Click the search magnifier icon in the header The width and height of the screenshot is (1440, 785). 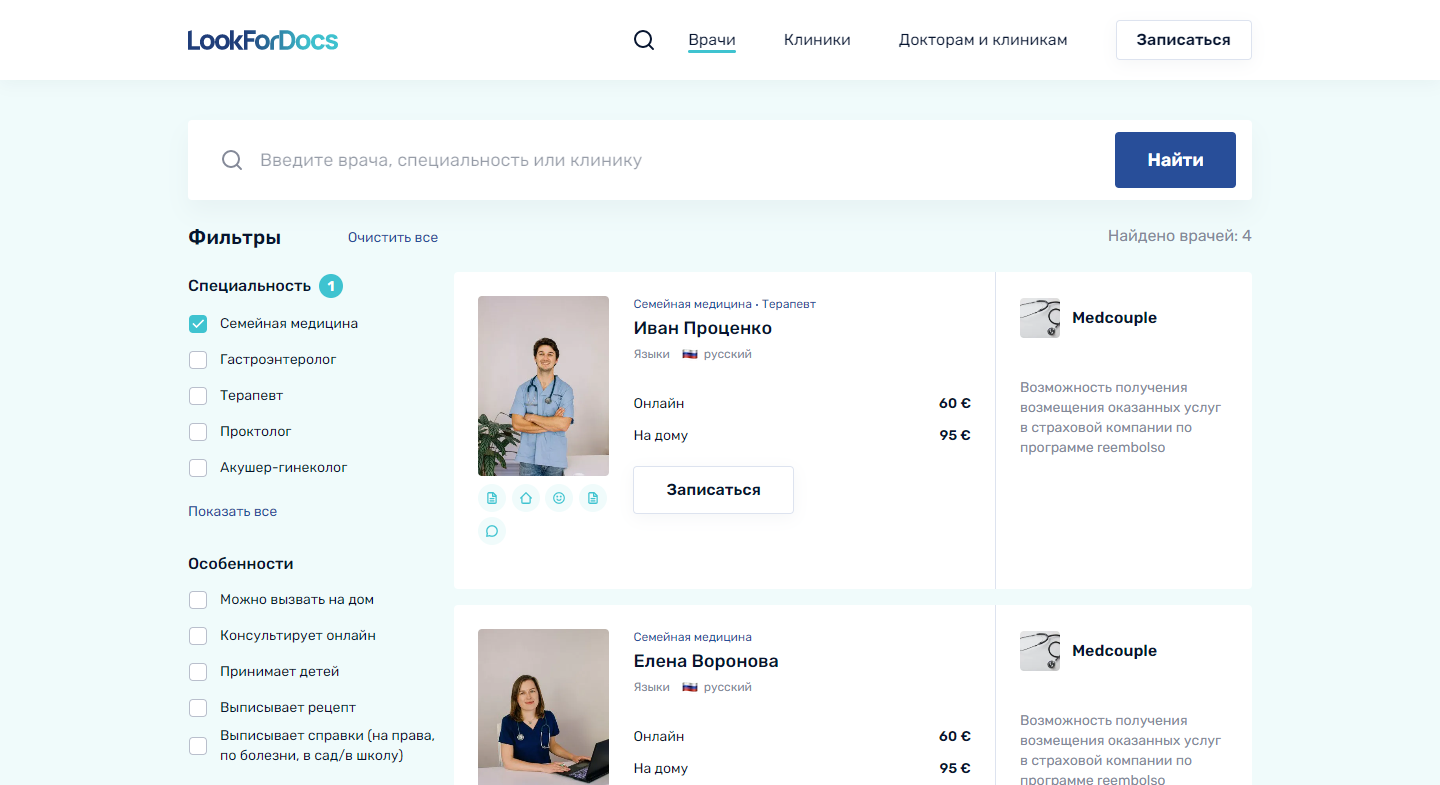(643, 39)
